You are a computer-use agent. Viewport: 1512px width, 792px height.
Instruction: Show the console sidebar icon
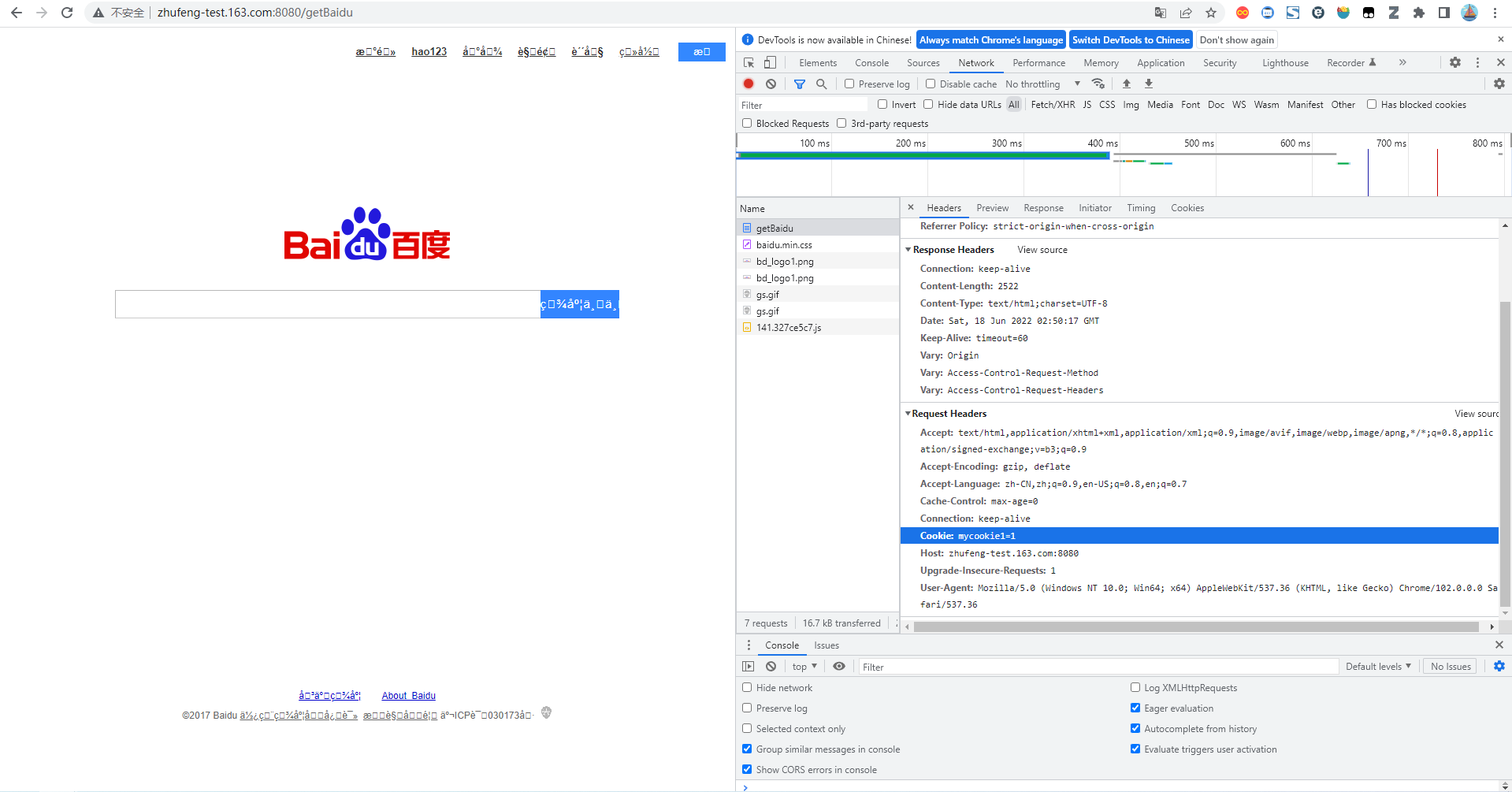pyautogui.click(x=749, y=666)
